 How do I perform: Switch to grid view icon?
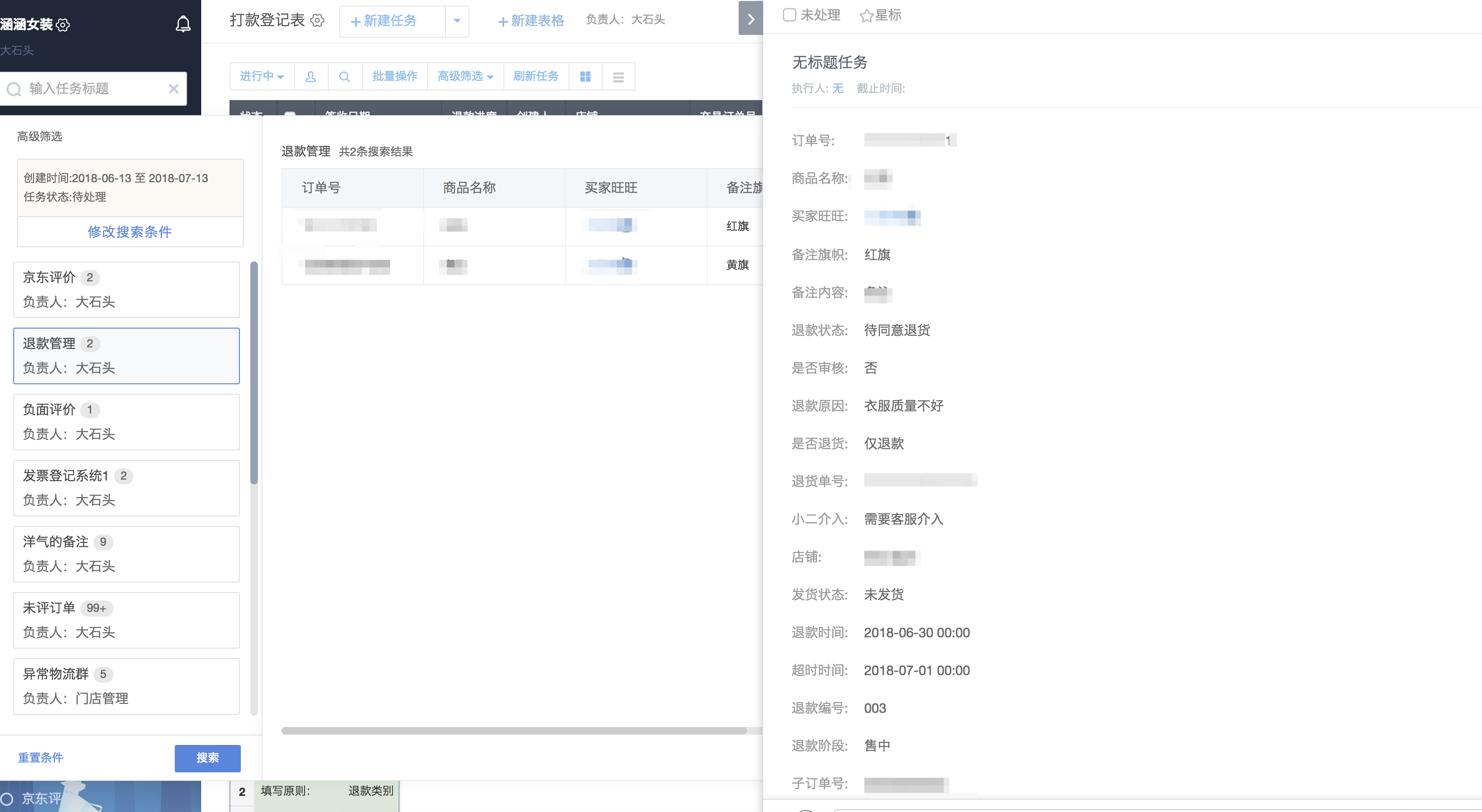pos(585,76)
